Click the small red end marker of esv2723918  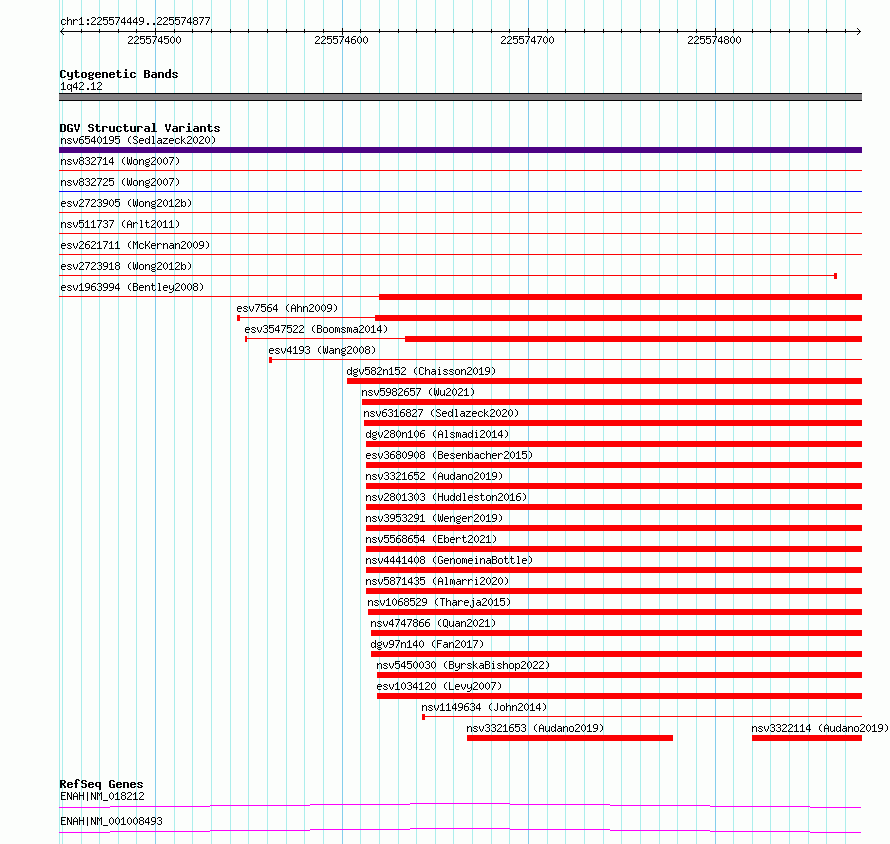pyautogui.click(x=836, y=276)
